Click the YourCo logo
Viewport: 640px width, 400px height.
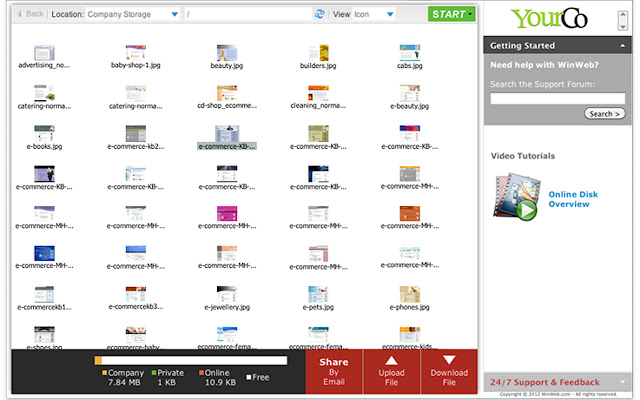click(549, 18)
